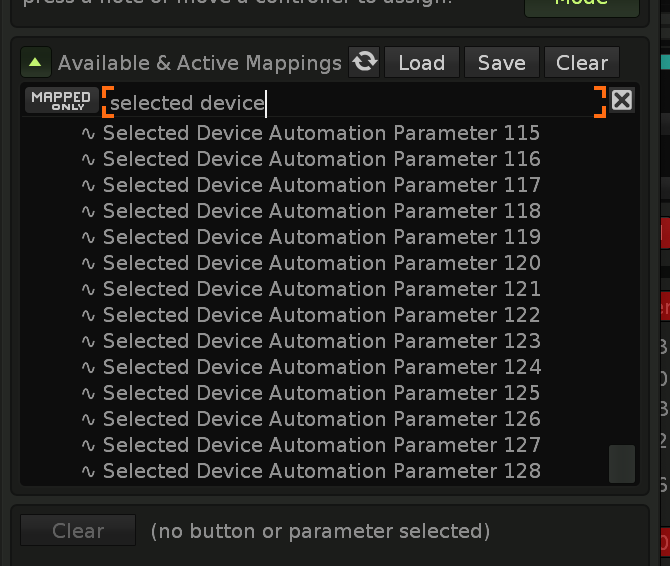670x566 pixels.
Task: Click Selected Device Automation Parameter 124
Action: (x=320, y=367)
